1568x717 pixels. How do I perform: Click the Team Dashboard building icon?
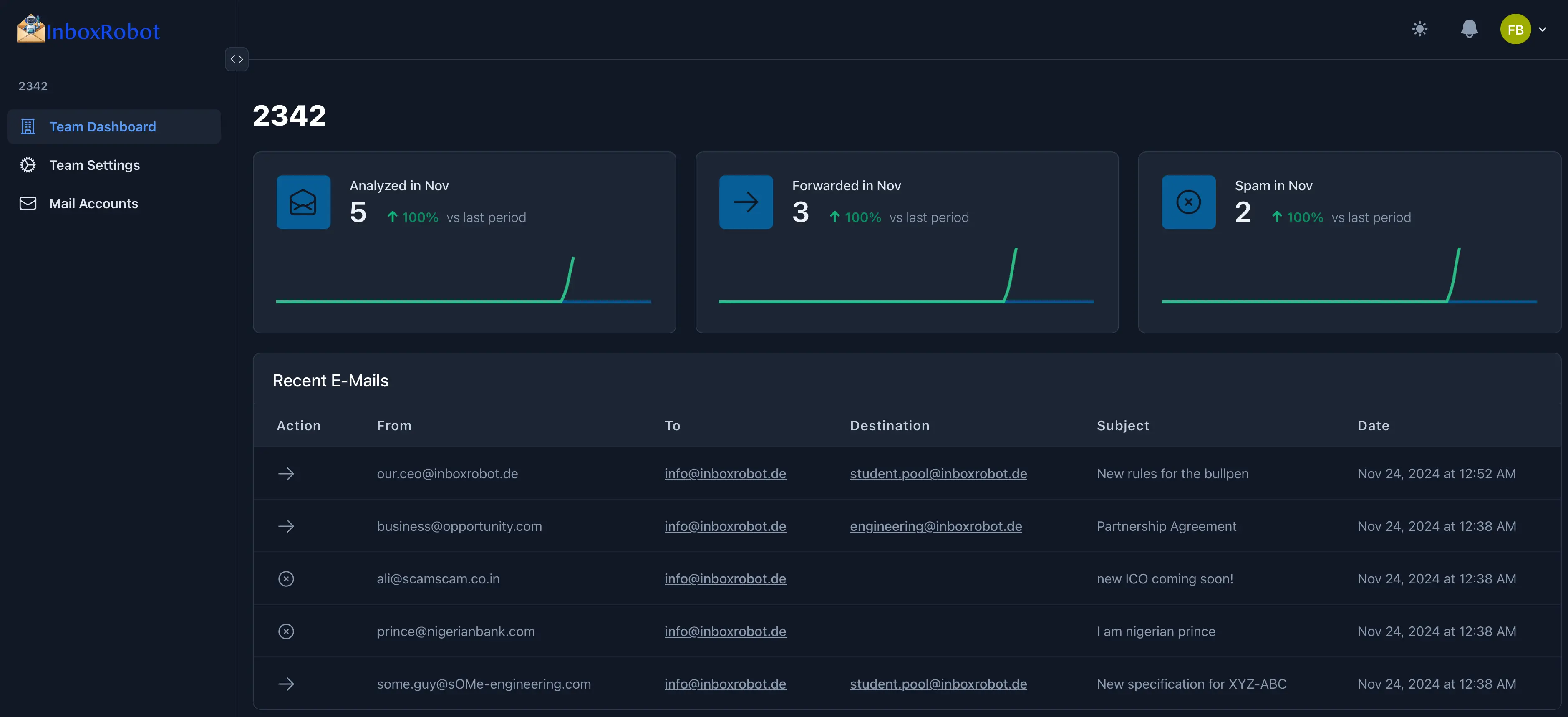[28, 126]
